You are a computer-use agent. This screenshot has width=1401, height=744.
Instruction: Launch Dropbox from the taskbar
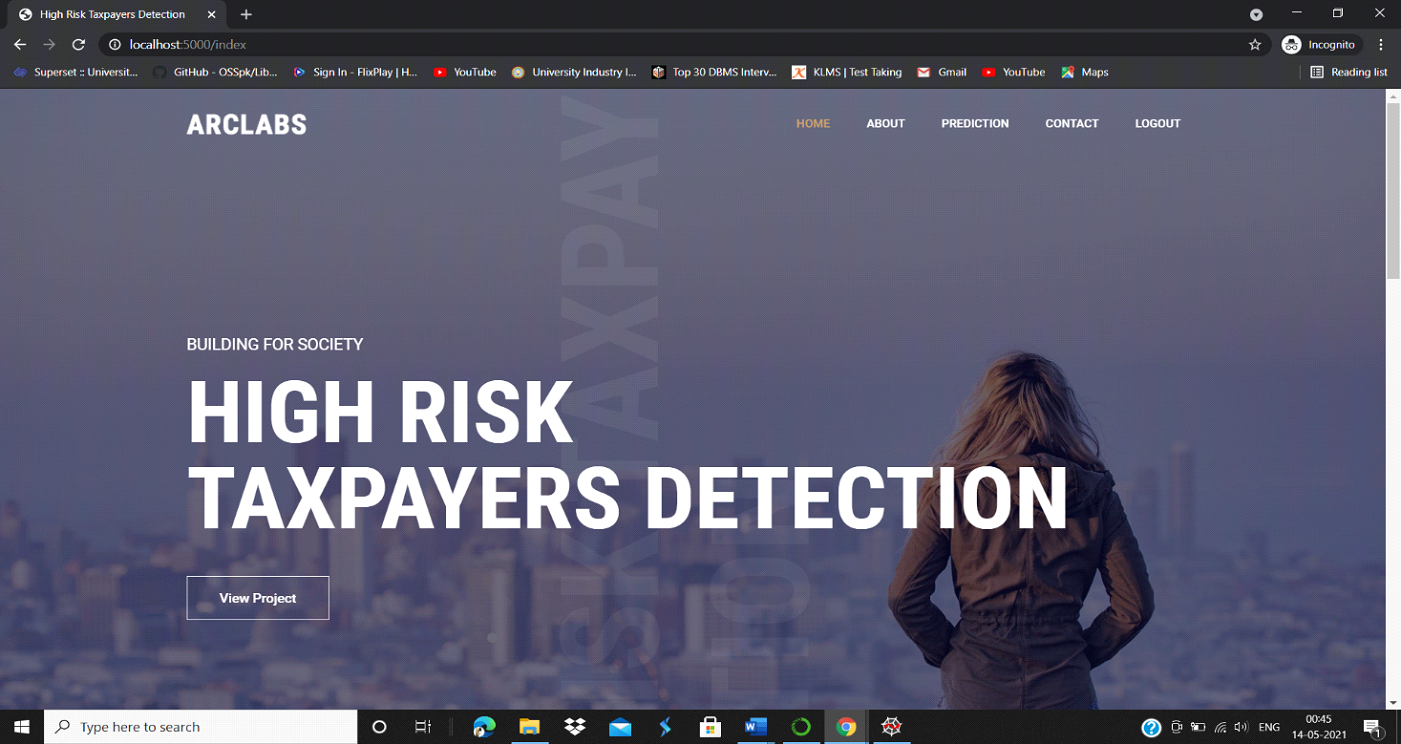[575, 727]
